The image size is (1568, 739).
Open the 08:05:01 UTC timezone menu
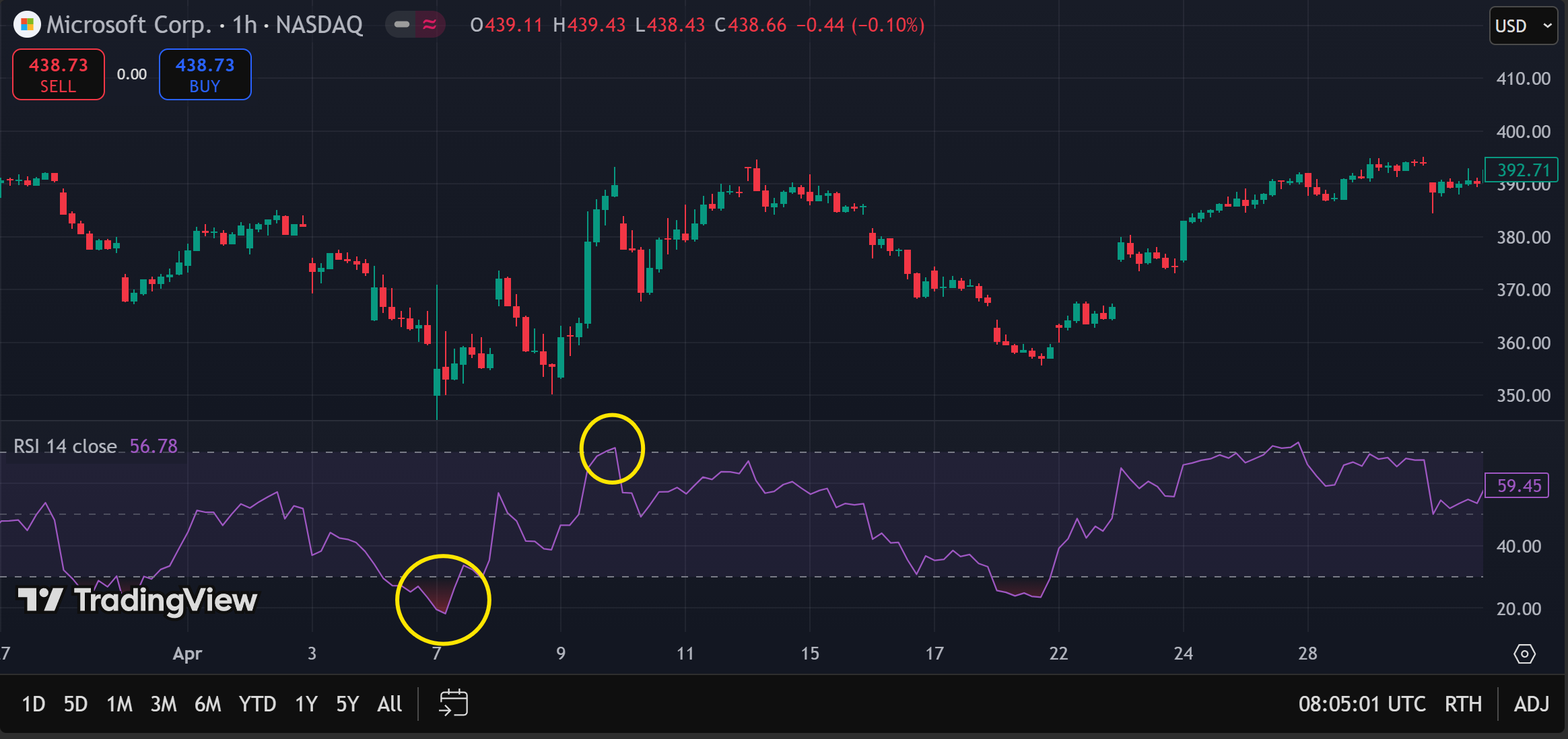coord(1361,704)
